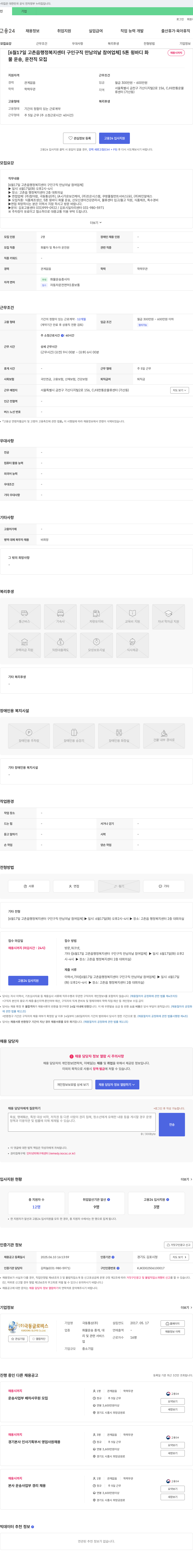Viewport: 193px width, 1568px height.
Task: Open the 직업 능력 개발 menu
Action: [x=132, y=31]
